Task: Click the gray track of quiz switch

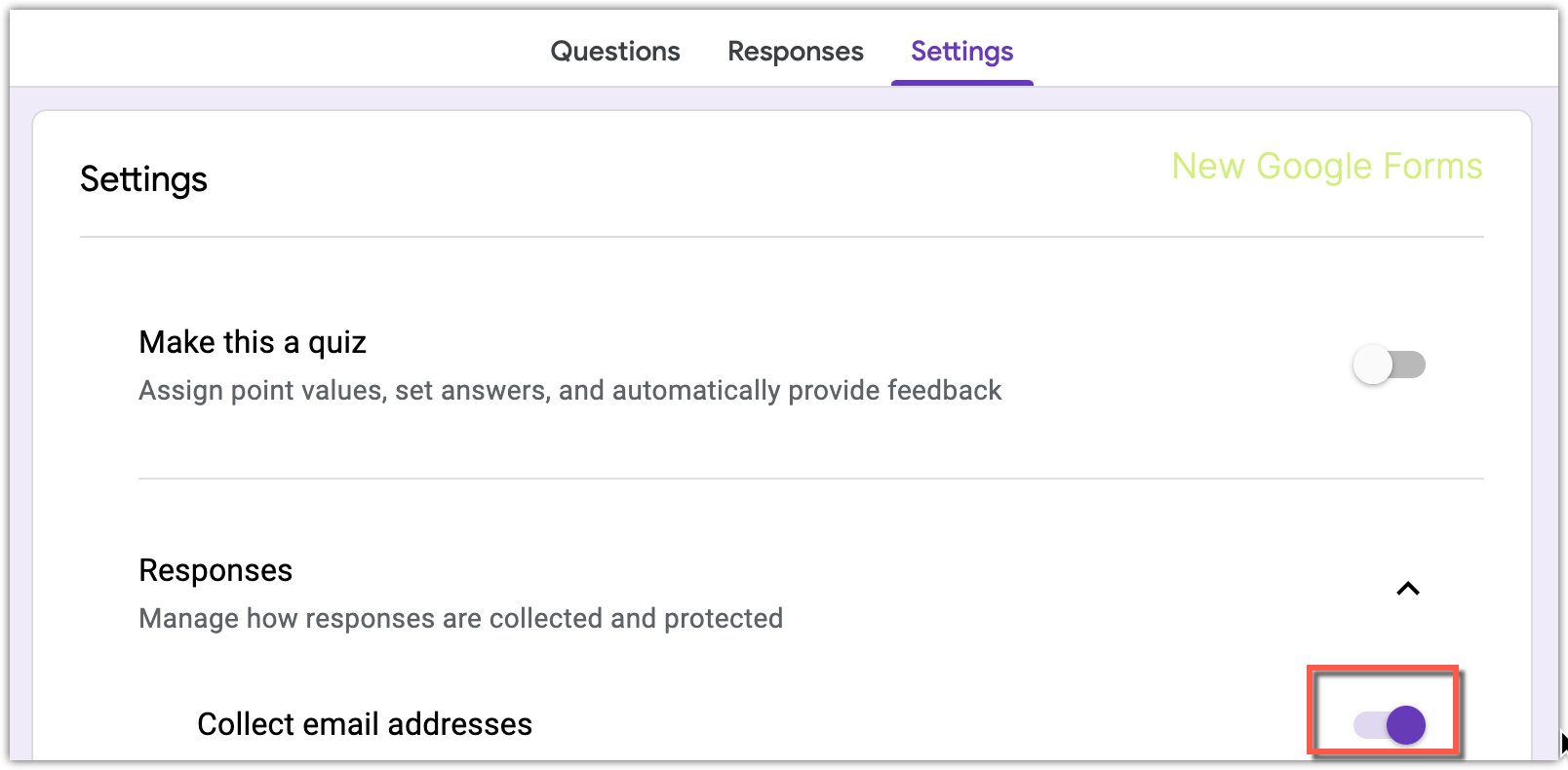Action: tap(1410, 366)
